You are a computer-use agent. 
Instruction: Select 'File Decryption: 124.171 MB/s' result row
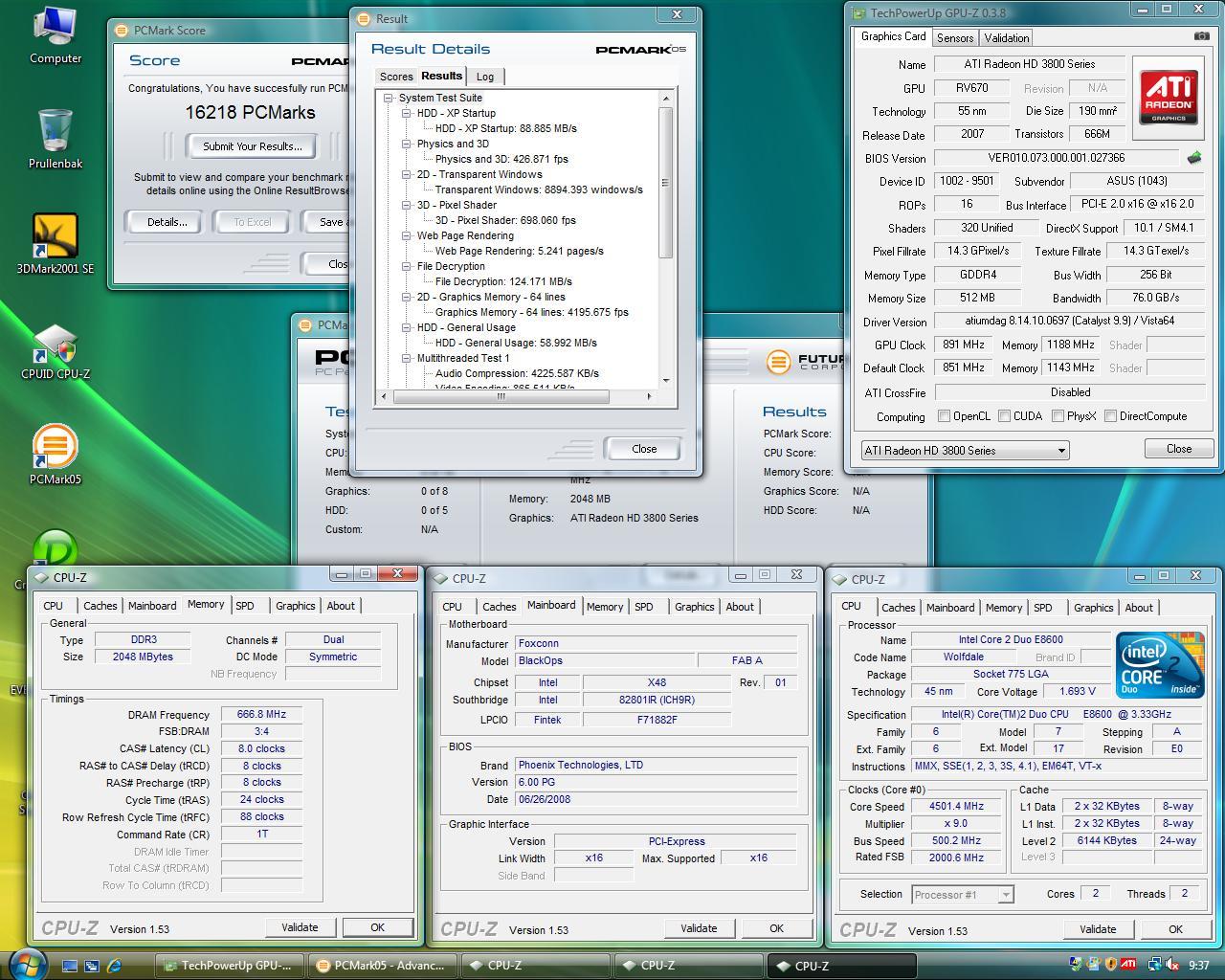coord(503,281)
